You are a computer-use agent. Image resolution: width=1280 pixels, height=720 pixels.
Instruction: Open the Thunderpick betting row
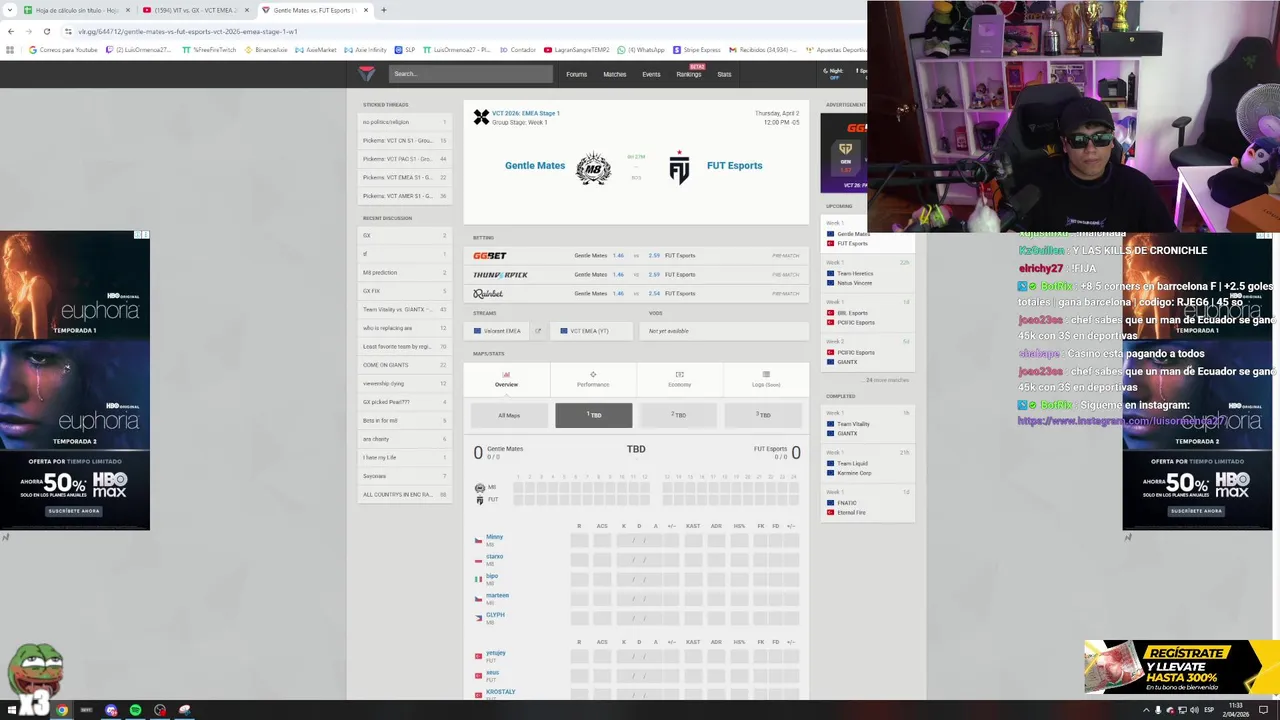point(636,274)
